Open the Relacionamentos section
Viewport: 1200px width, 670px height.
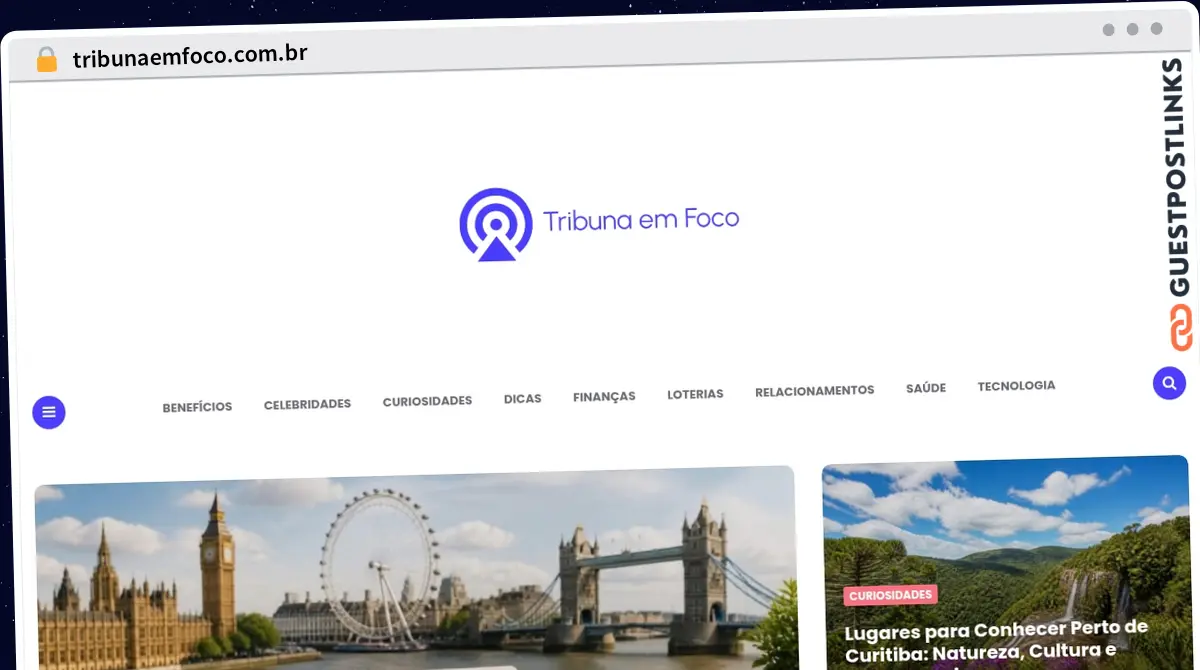point(814,391)
